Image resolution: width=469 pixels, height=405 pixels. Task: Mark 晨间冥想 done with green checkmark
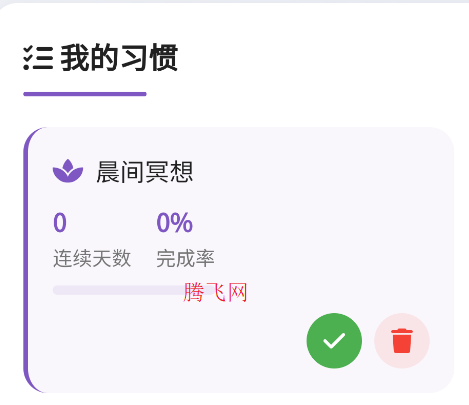click(334, 341)
